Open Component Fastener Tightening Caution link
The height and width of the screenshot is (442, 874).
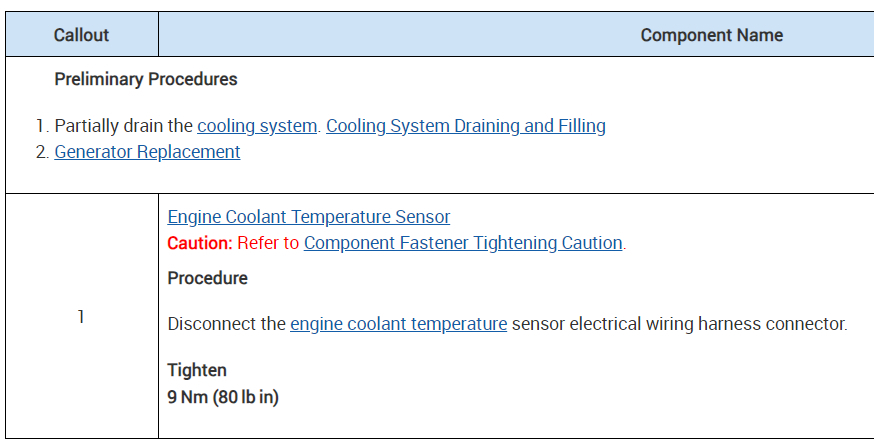click(x=463, y=243)
